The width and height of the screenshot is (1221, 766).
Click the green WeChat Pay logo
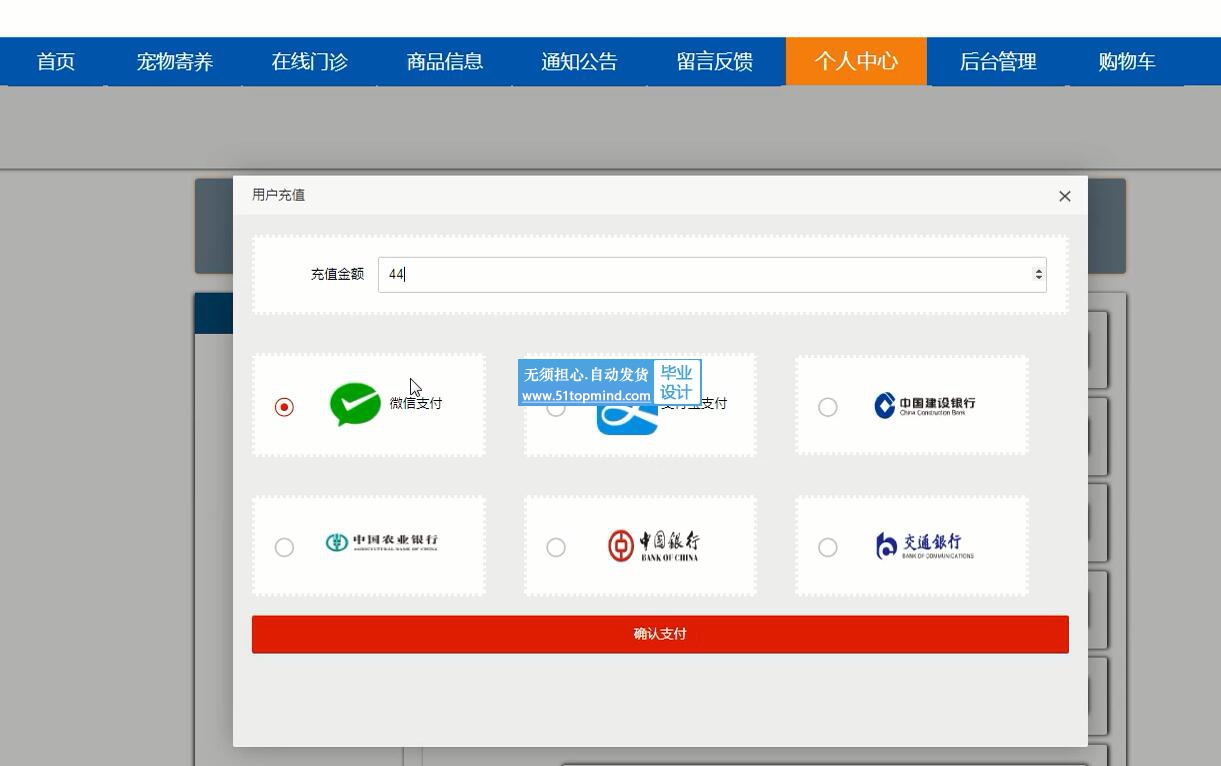pos(355,405)
